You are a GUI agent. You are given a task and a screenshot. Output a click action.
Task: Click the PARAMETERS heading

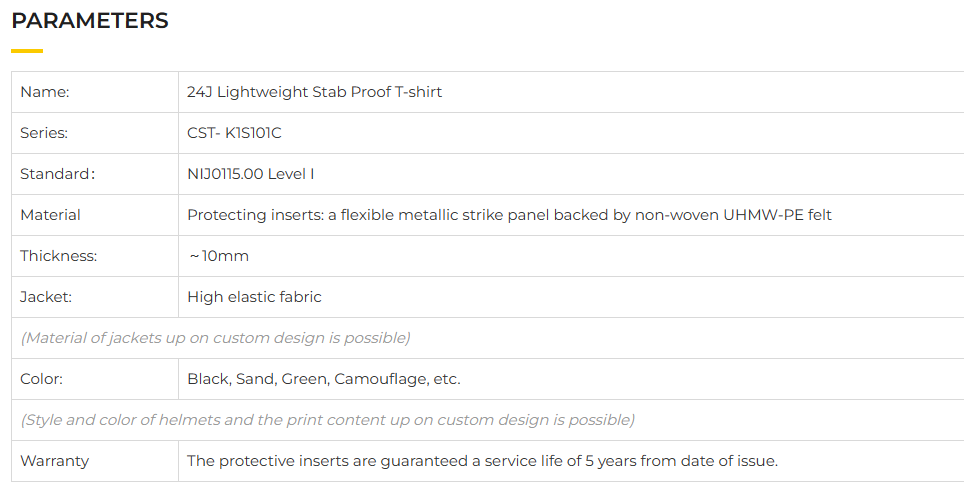click(x=90, y=21)
